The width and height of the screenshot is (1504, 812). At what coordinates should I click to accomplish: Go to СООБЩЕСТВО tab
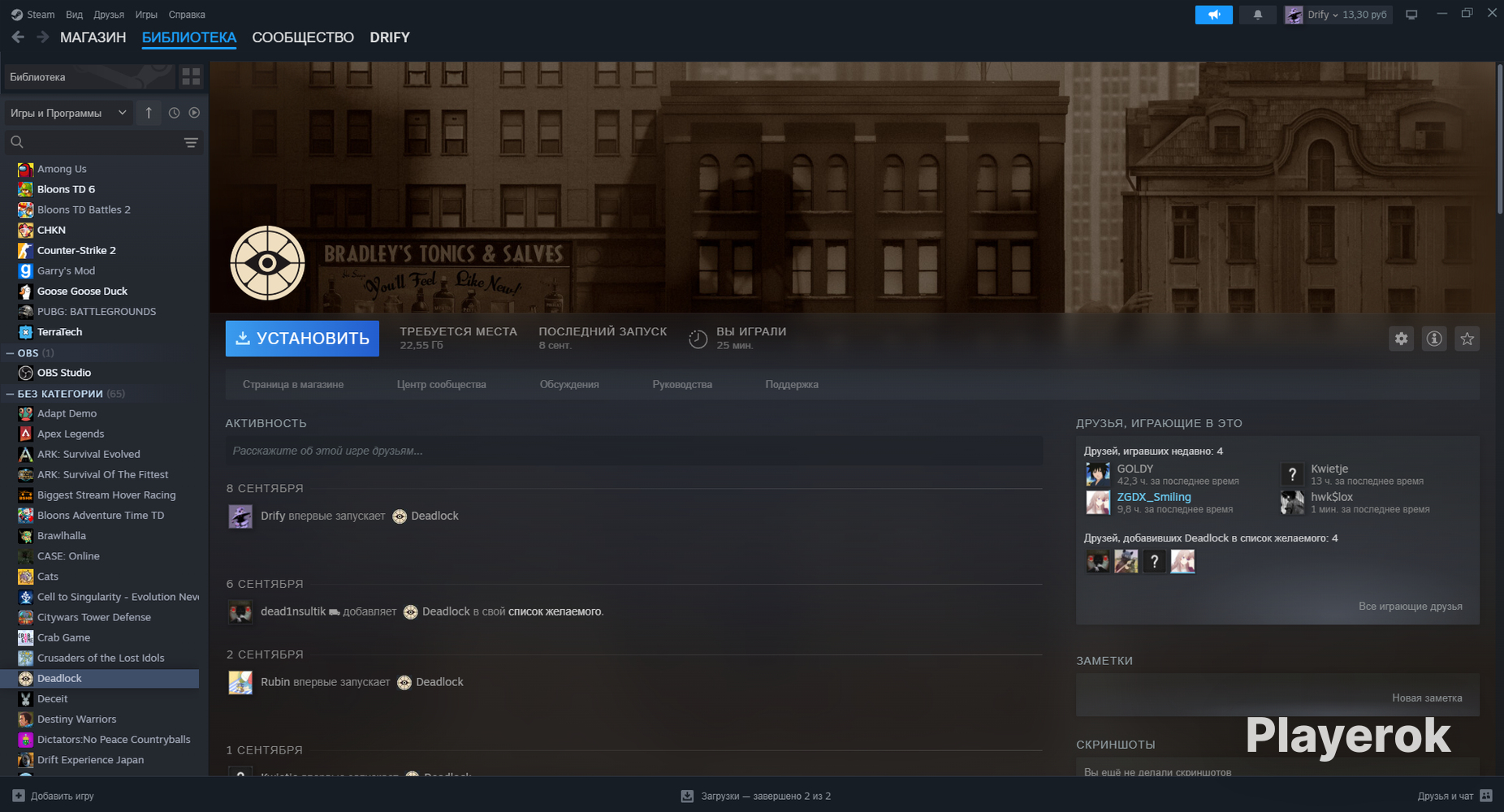[x=303, y=37]
